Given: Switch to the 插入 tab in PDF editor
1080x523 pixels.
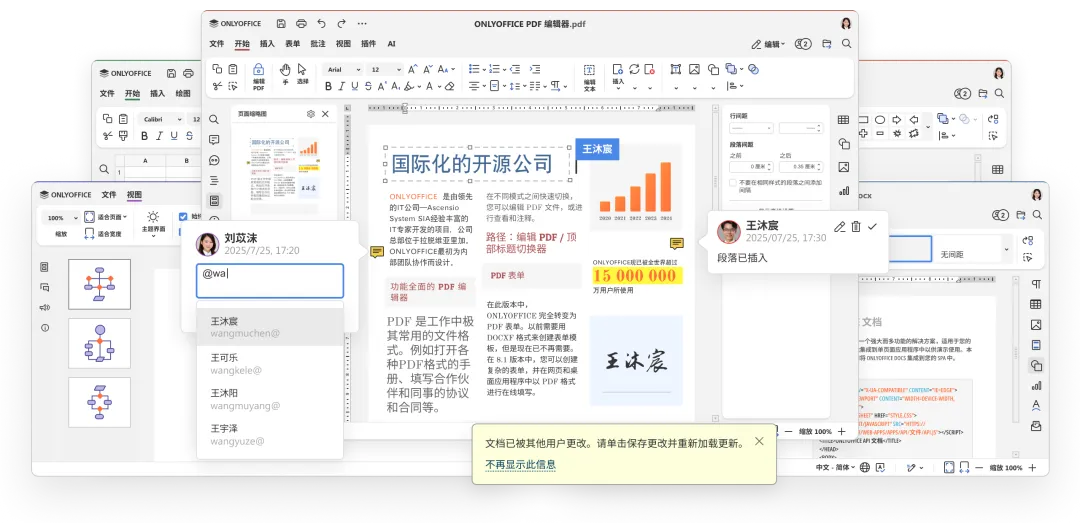Looking at the screenshot, I should point(267,43).
